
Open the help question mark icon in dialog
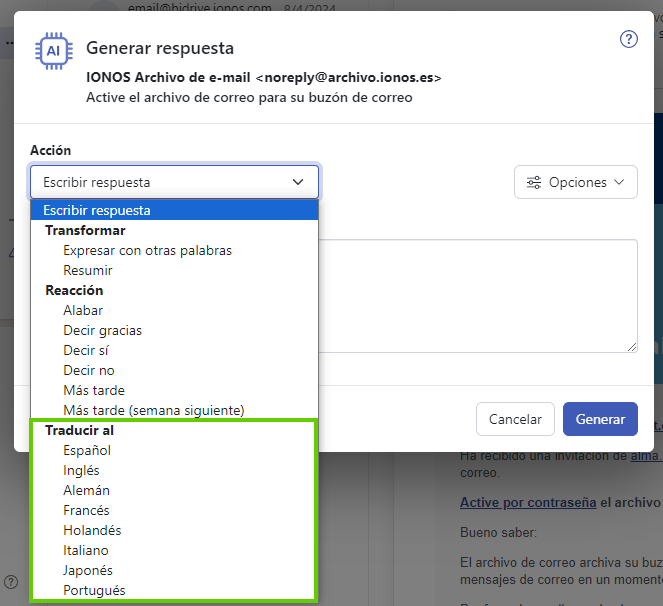(x=628, y=39)
